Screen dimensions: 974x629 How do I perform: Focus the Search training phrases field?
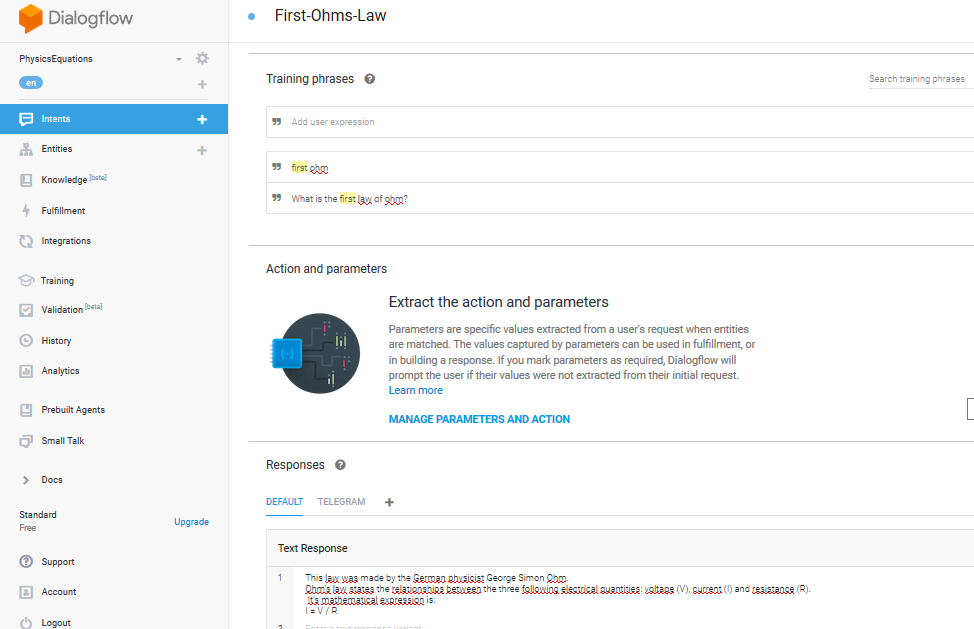pos(921,79)
